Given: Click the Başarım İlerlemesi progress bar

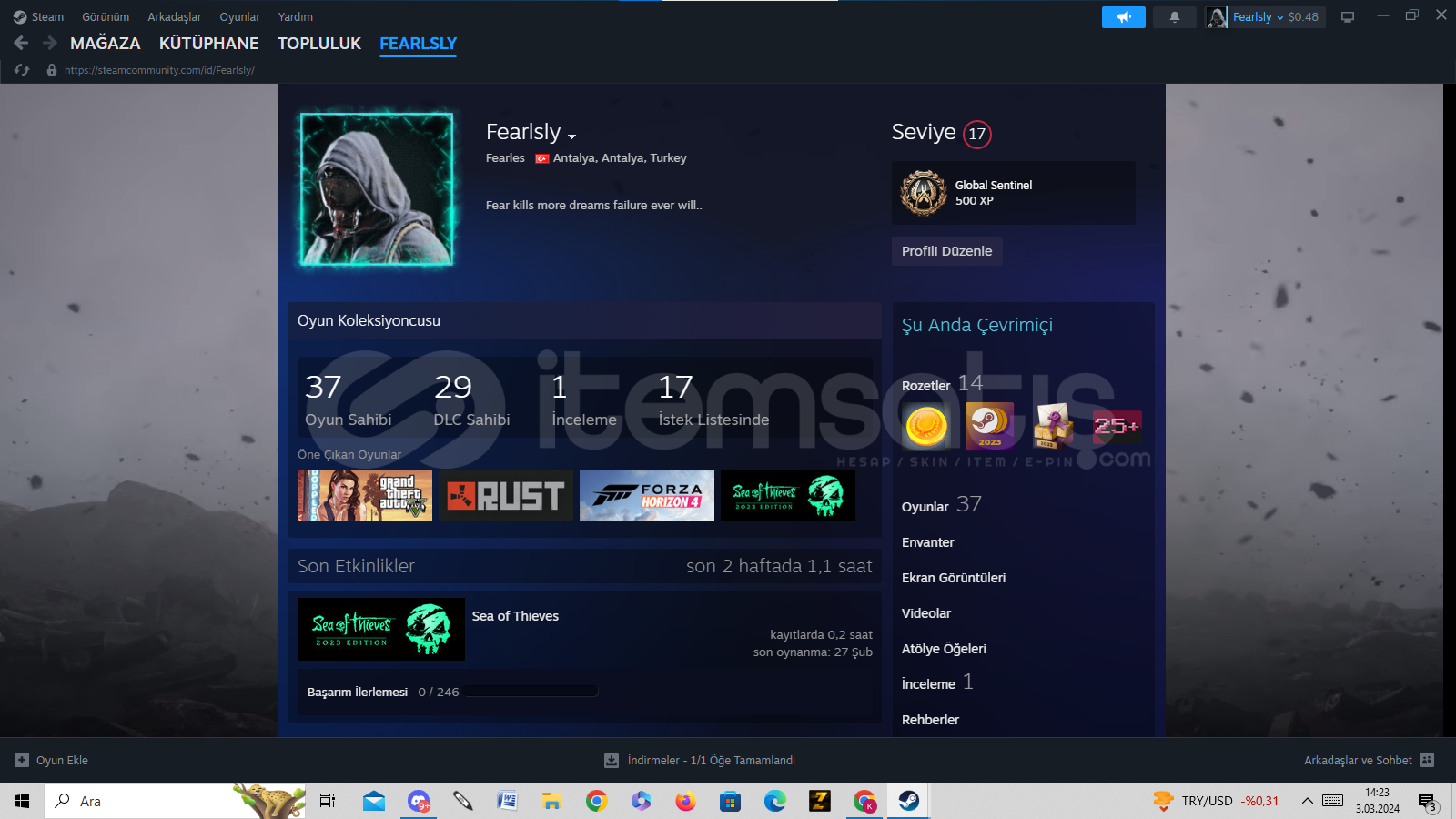Looking at the screenshot, I should [x=531, y=692].
